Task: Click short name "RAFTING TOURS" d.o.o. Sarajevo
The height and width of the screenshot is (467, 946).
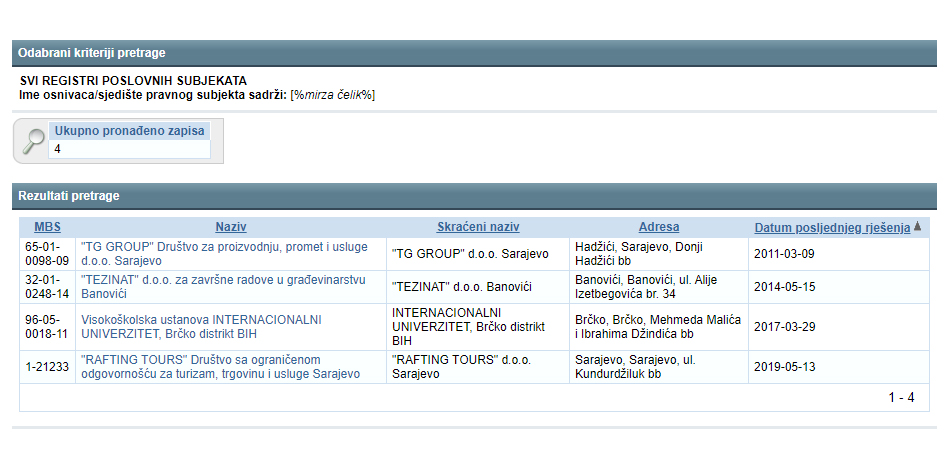Action: click(x=477, y=367)
